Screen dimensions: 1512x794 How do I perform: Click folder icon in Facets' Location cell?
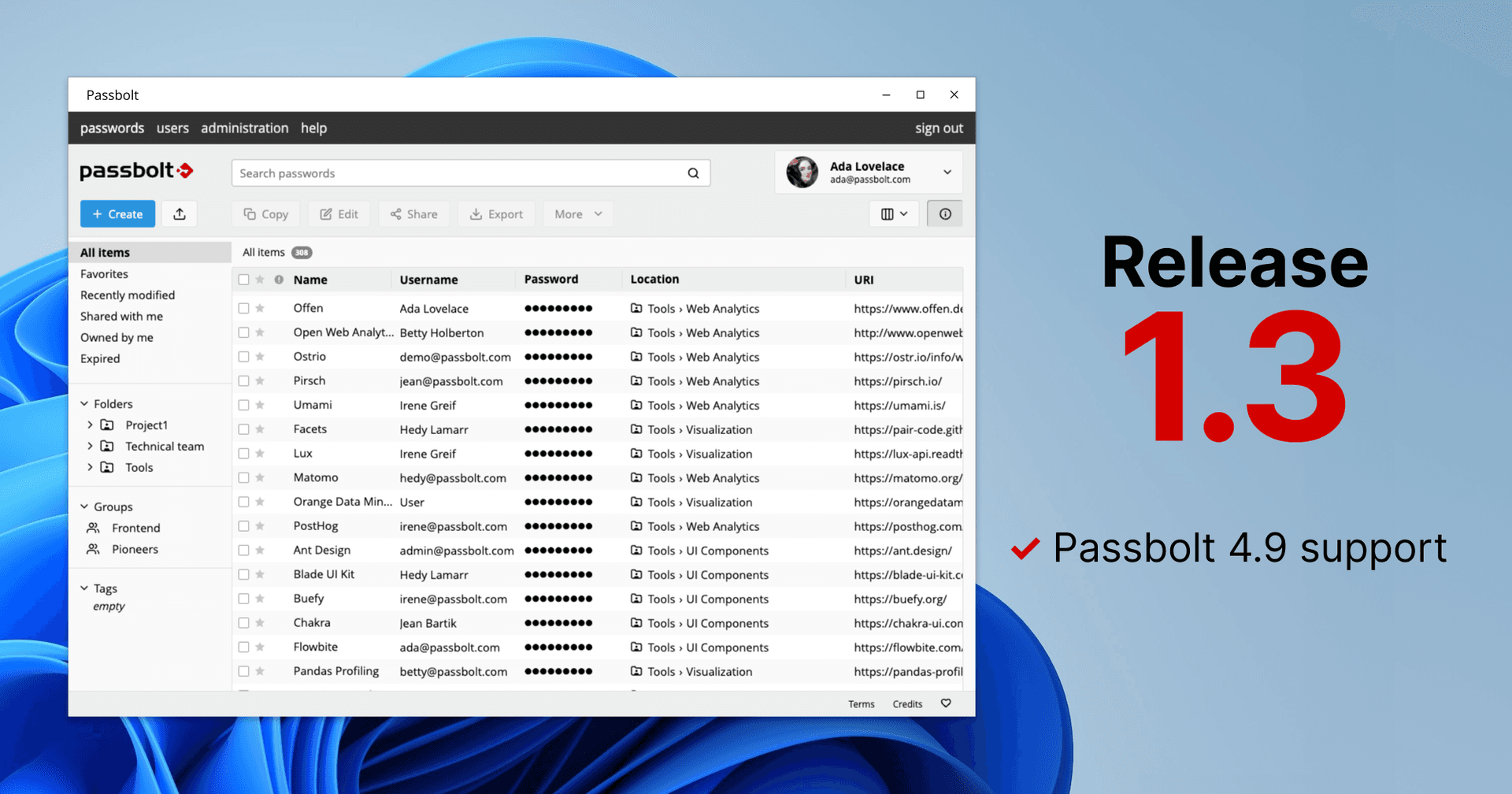pos(636,429)
